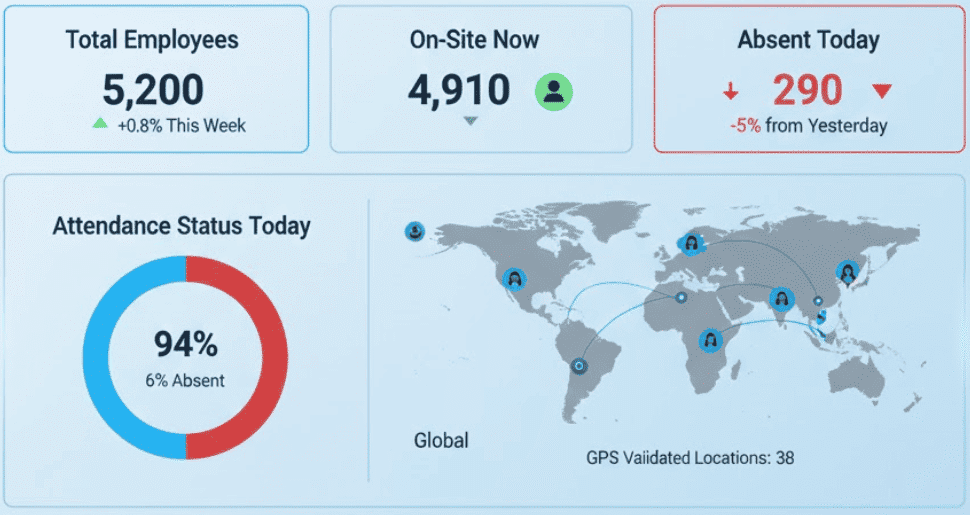
Task: Select the India avatar pin on the map
Action: point(782,299)
